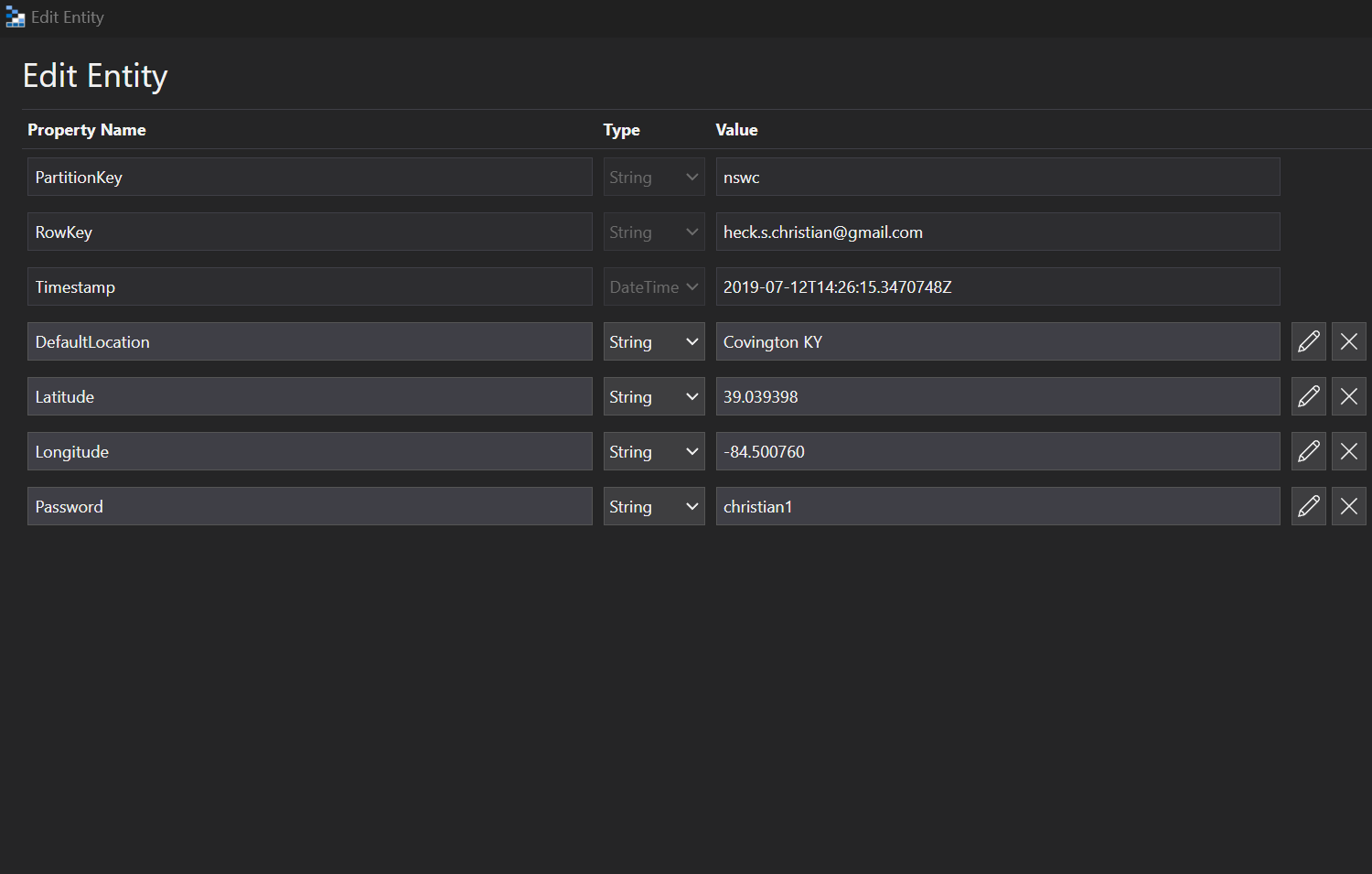Image resolution: width=1372 pixels, height=874 pixels.
Task: Click the christian1 value field
Action: (x=998, y=506)
